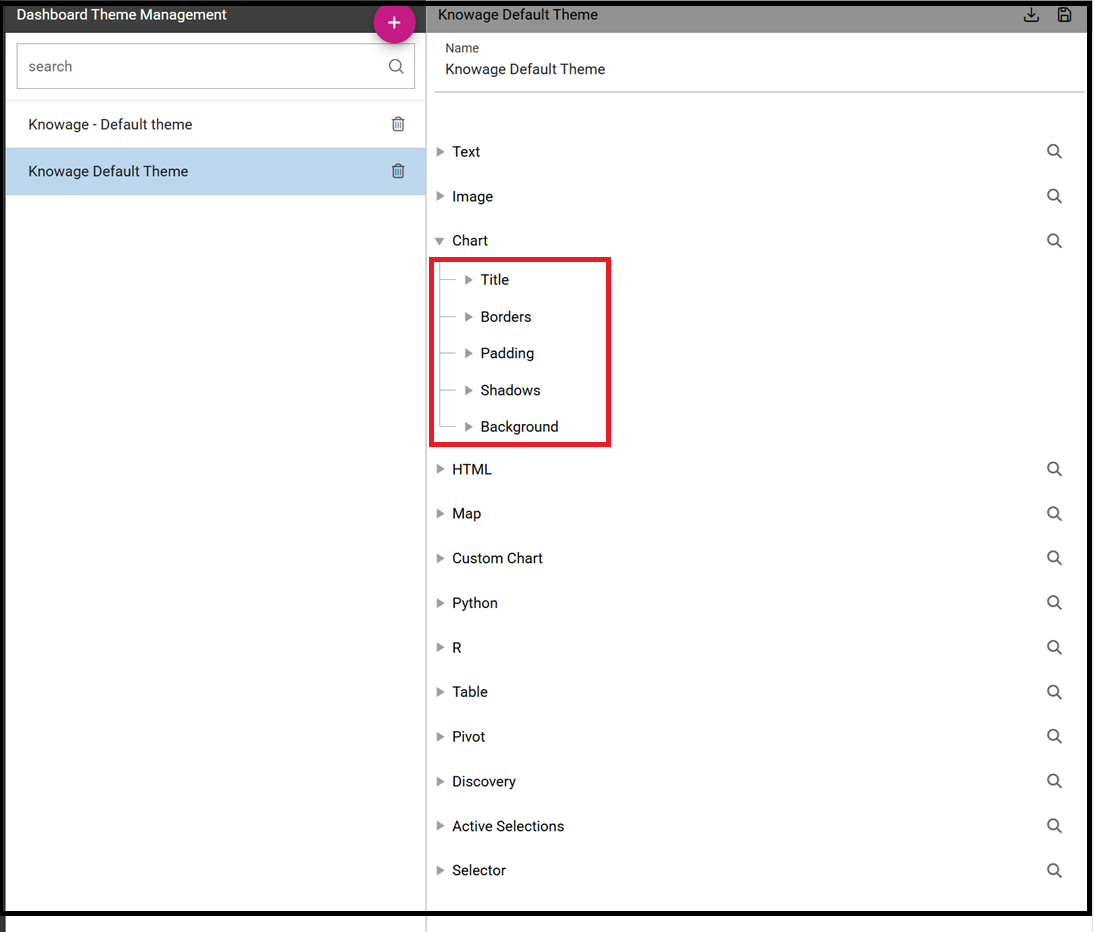Expand the Table section arrow
This screenshot has height=932, width=1095.
(x=440, y=692)
